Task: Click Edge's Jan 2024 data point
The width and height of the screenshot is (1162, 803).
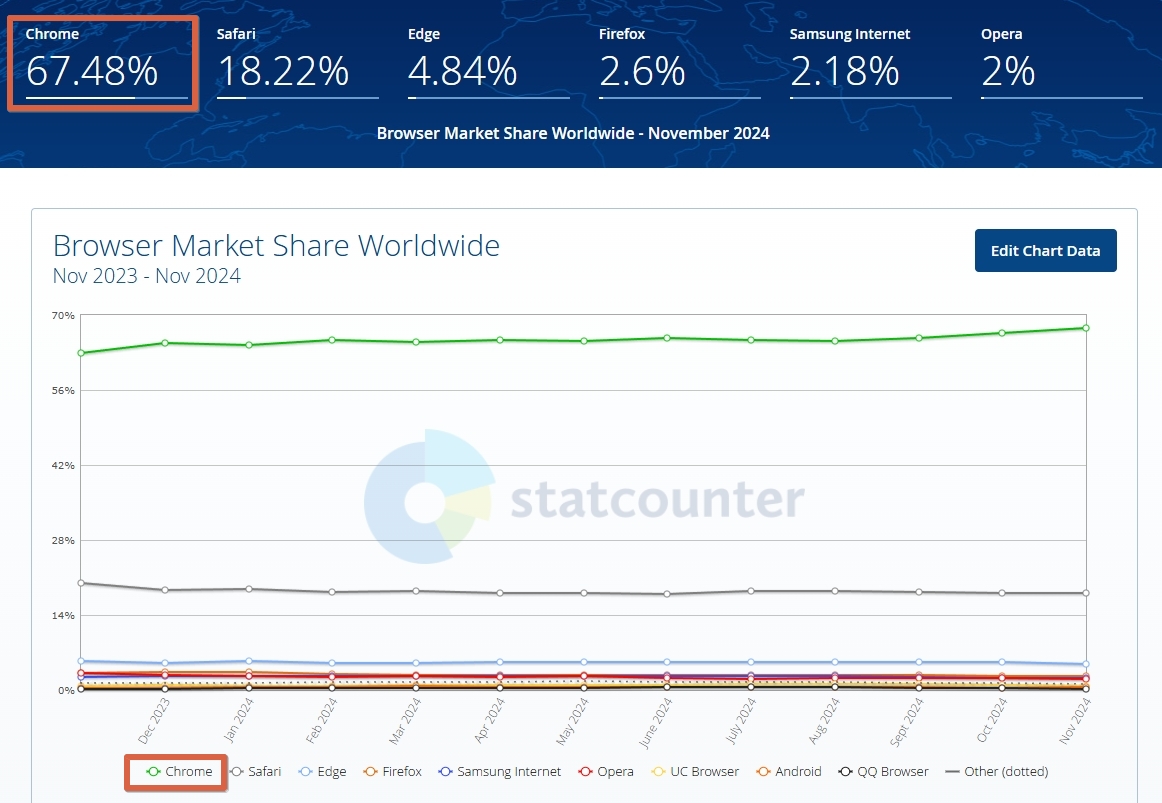Action: tap(249, 661)
